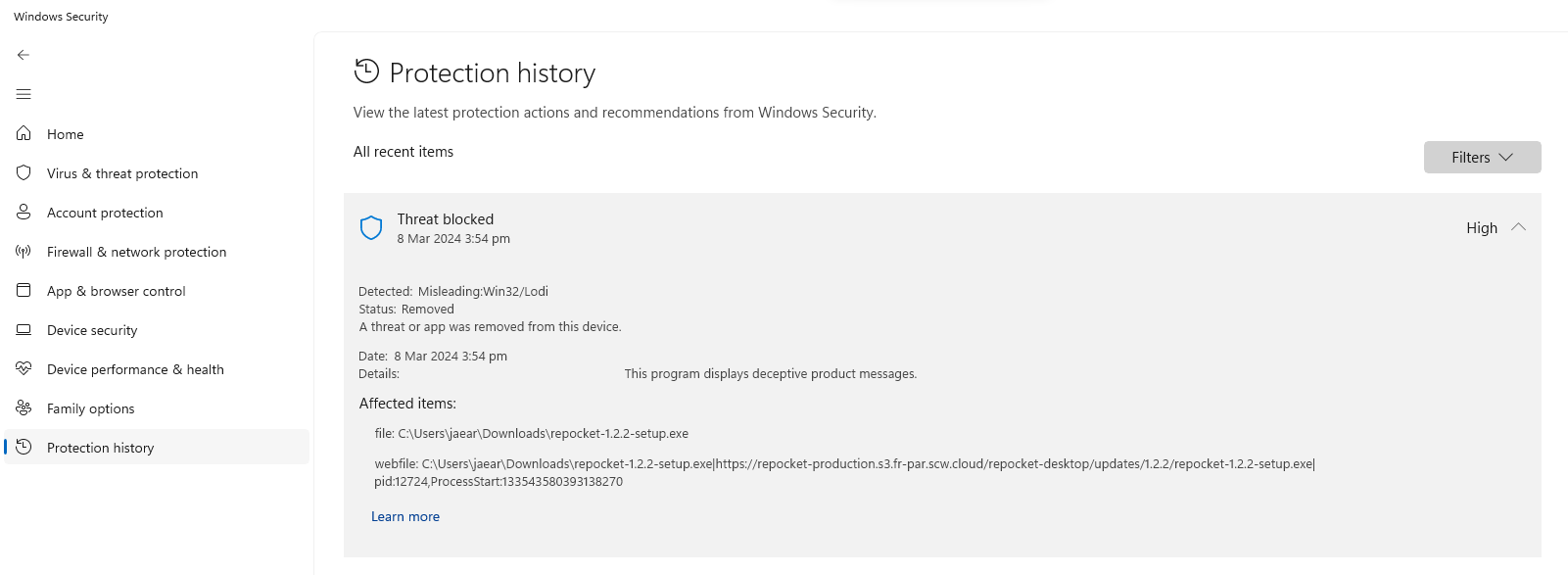Click the Threat blocked shield icon
The image size is (1568, 575).
click(371, 228)
